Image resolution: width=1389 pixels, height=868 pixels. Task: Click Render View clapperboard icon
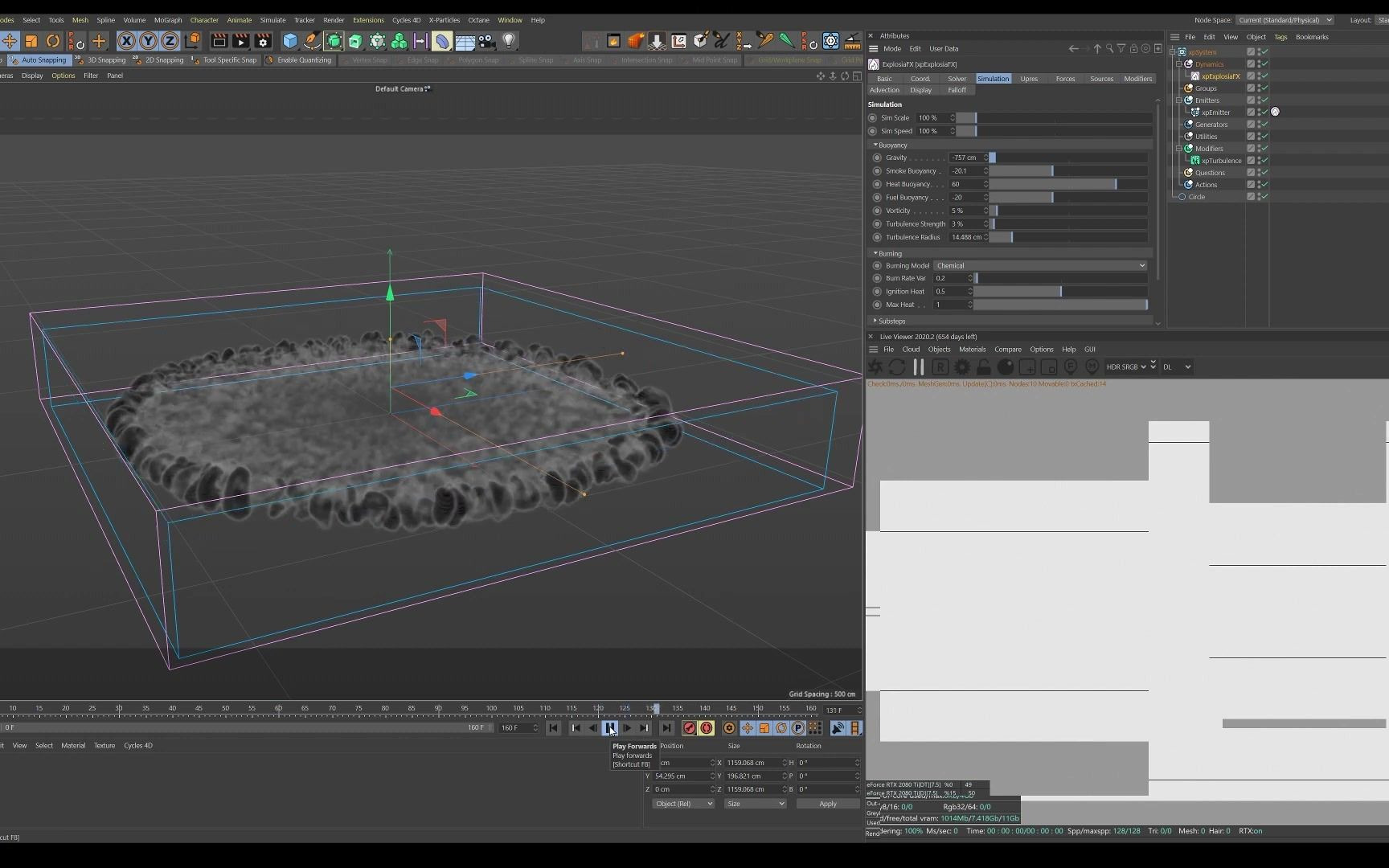click(x=219, y=41)
